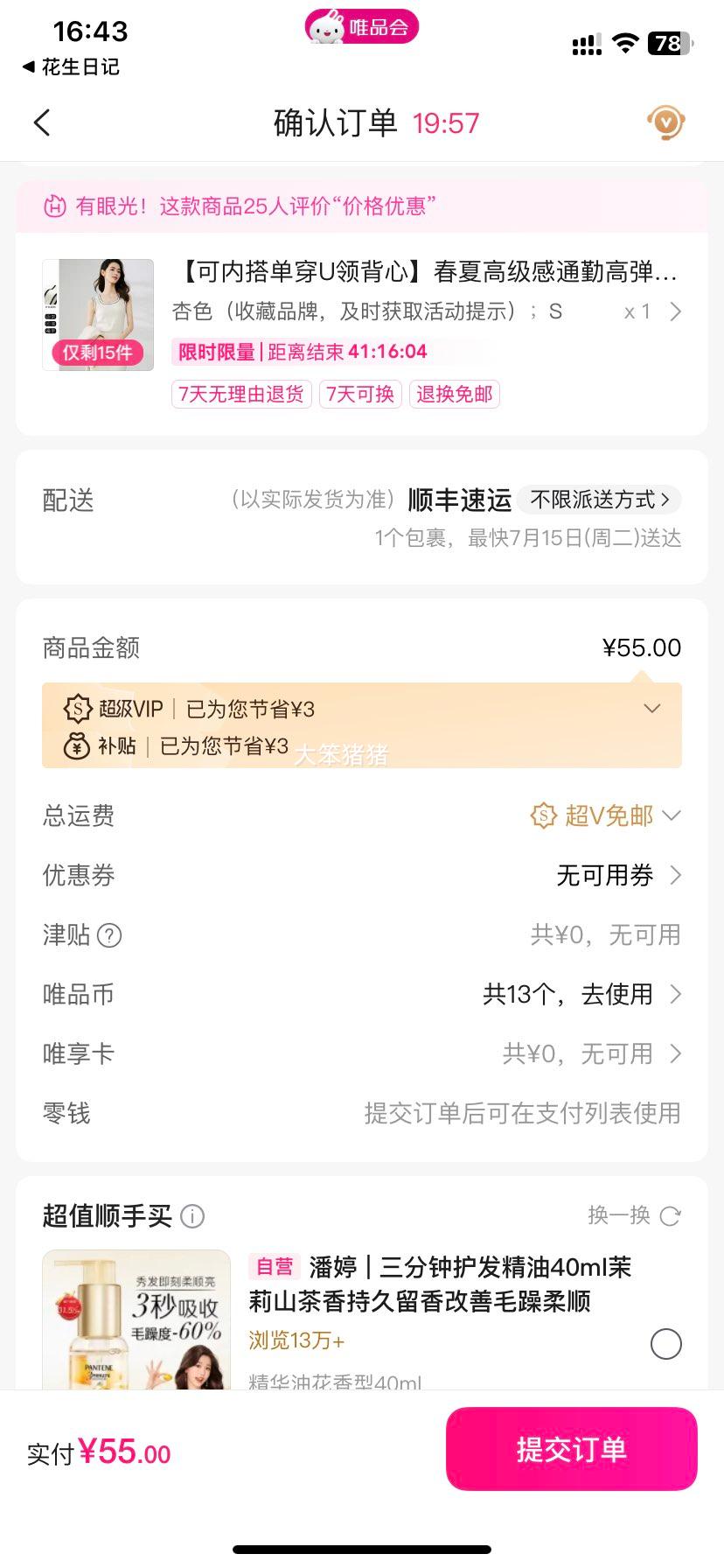Viewport: 724px width, 1568px height.
Task: Select the 潘婷 hair oil add-on
Action: [666, 1343]
